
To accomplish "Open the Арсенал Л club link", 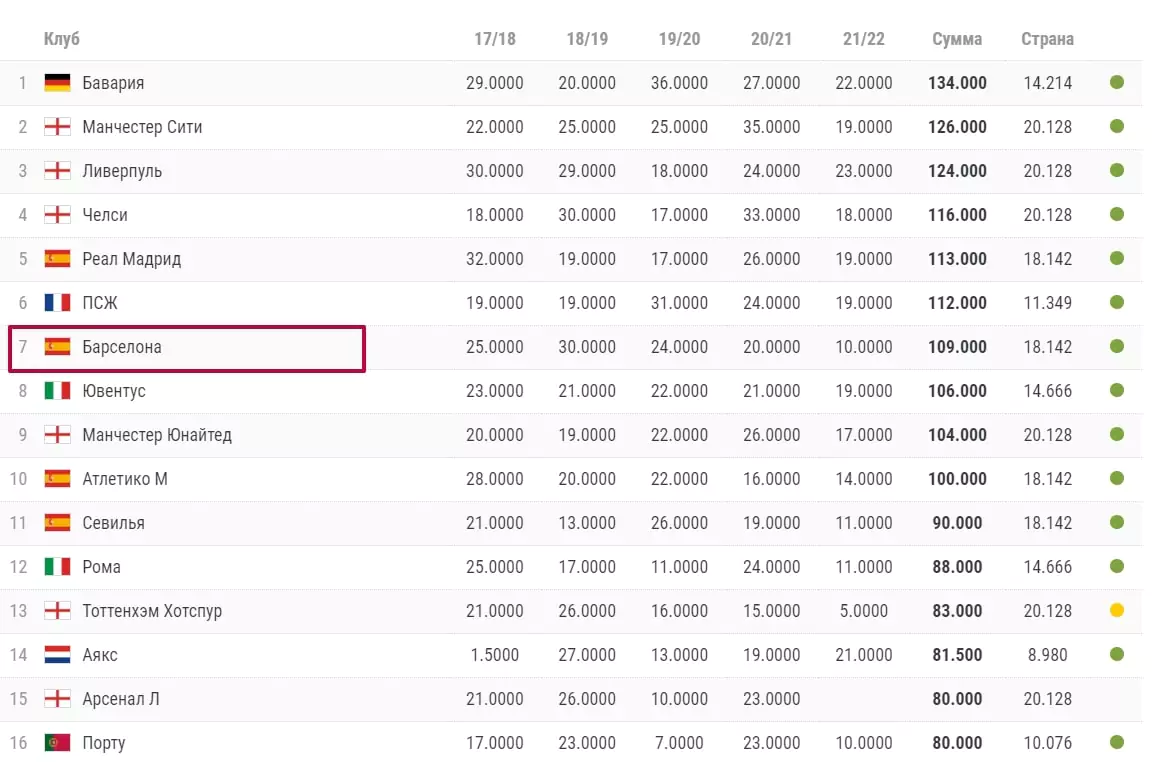I will (x=121, y=699).
